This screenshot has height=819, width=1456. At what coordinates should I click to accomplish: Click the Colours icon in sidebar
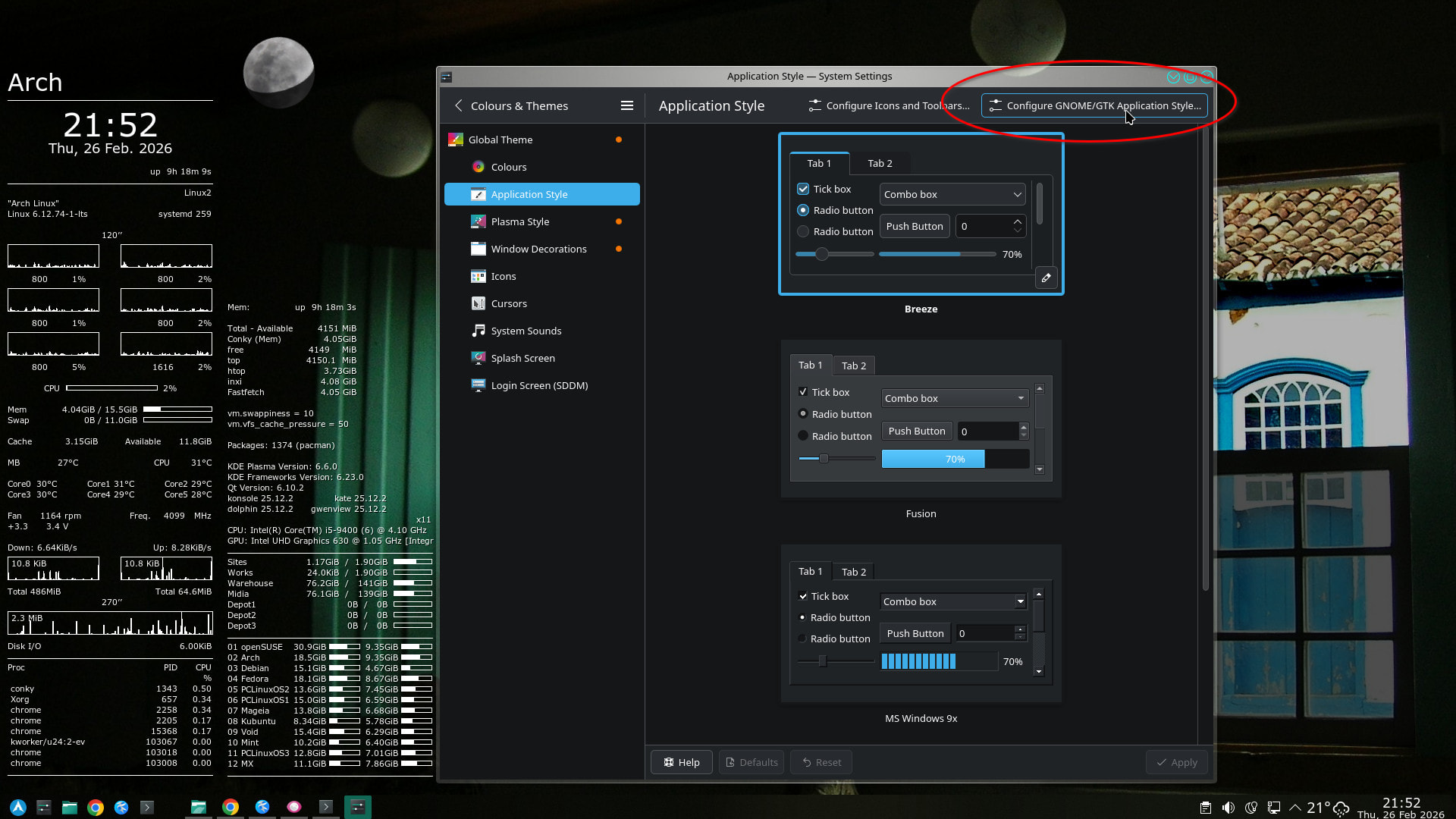[x=478, y=167]
